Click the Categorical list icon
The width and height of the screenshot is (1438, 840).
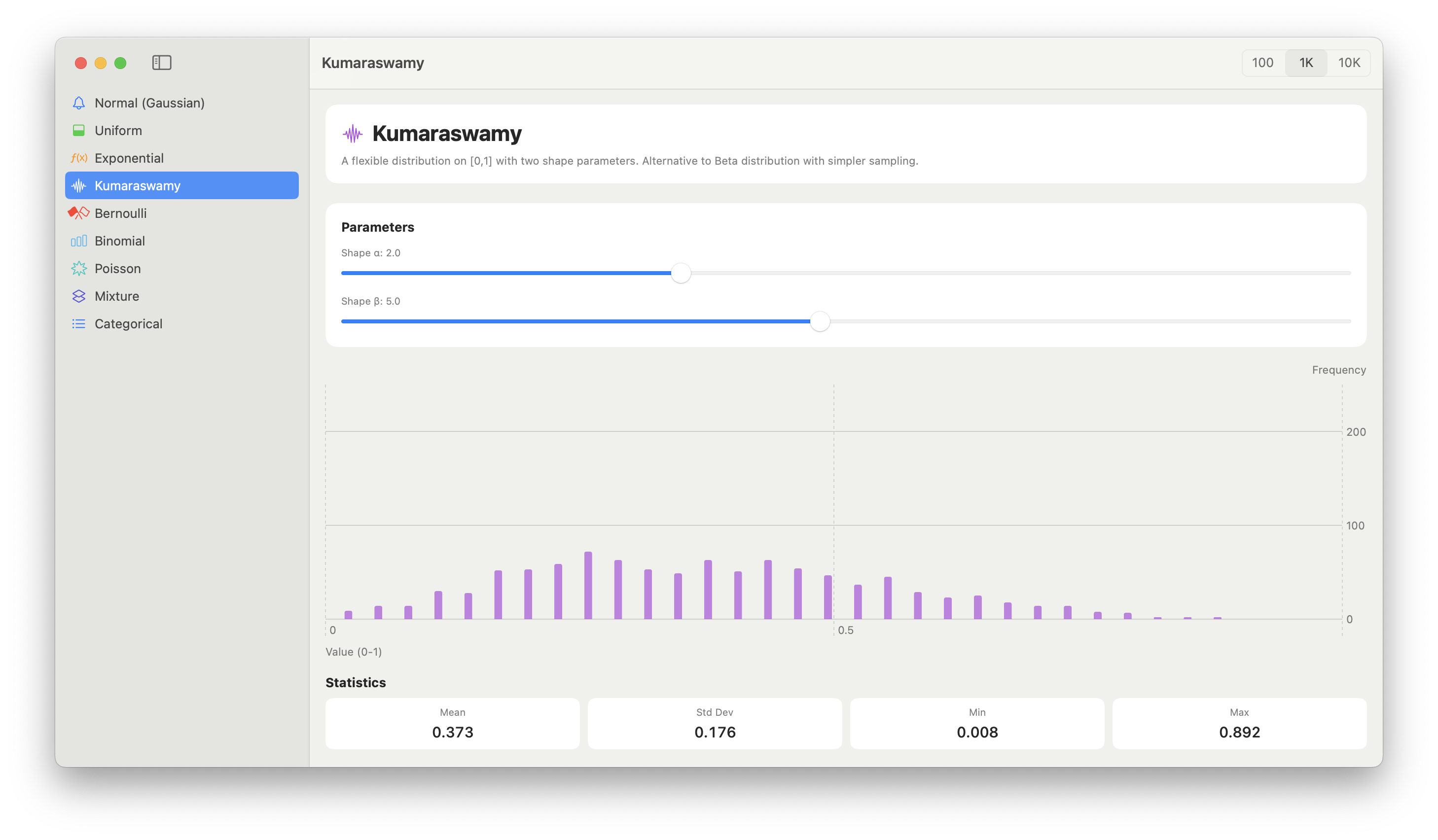[79, 324]
